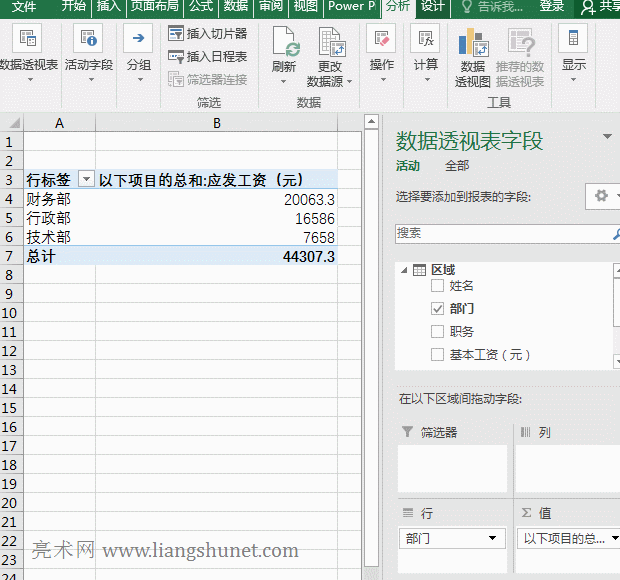Check the 职务 field checkbox
Screen dimensions: 620x580
pyautogui.click(x=437, y=332)
